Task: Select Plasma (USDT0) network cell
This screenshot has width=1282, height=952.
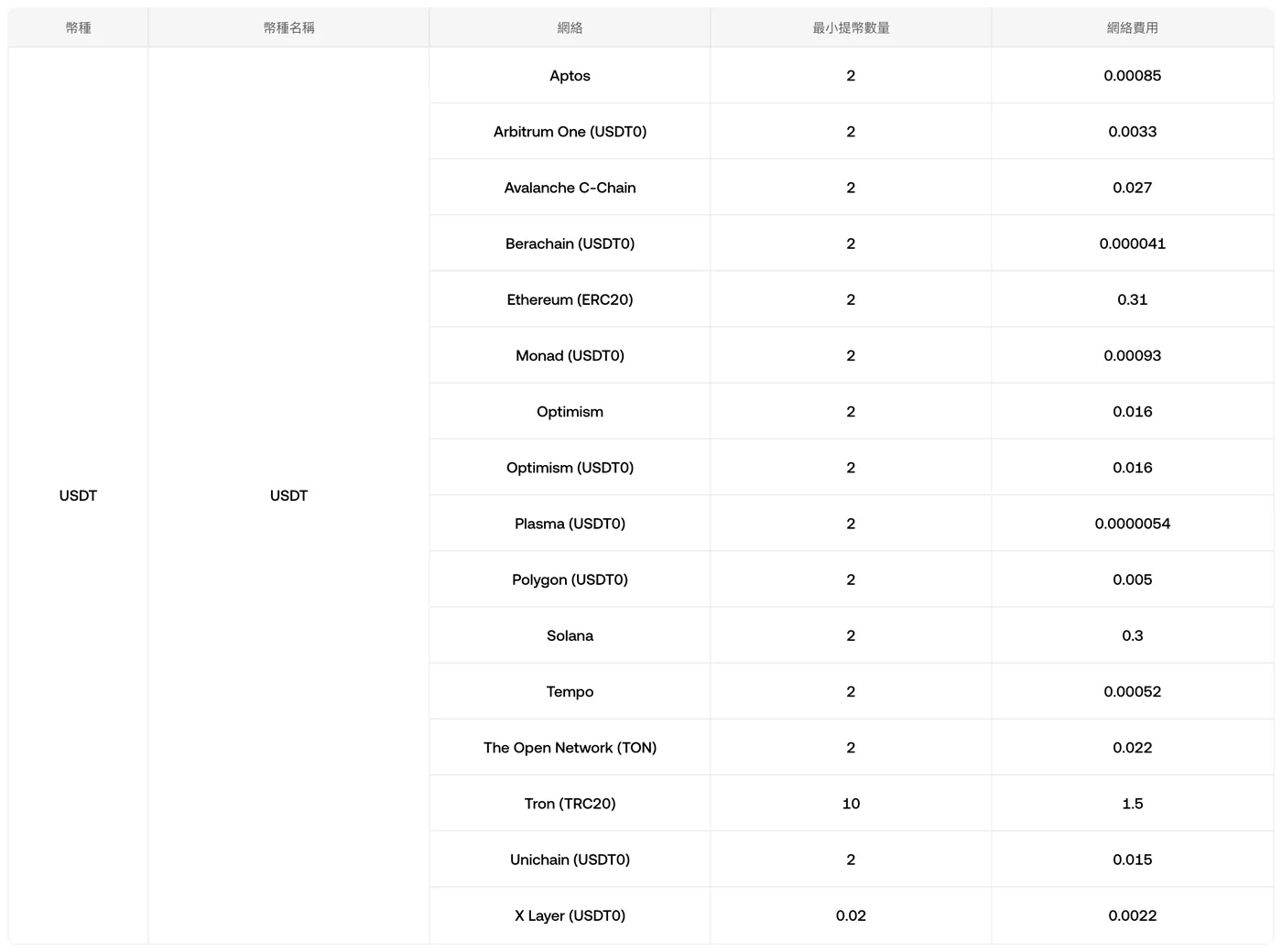Action: pyautogui.click(x=570, y=524)
